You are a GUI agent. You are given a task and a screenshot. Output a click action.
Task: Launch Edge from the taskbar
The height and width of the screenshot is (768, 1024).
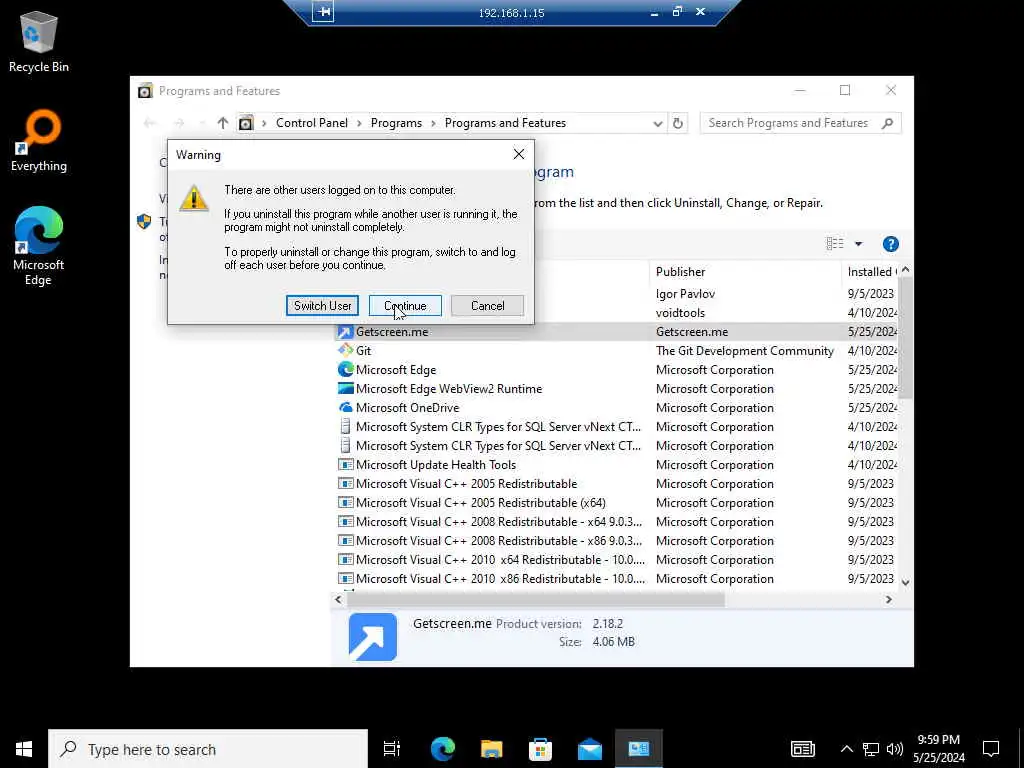(442, 748)
